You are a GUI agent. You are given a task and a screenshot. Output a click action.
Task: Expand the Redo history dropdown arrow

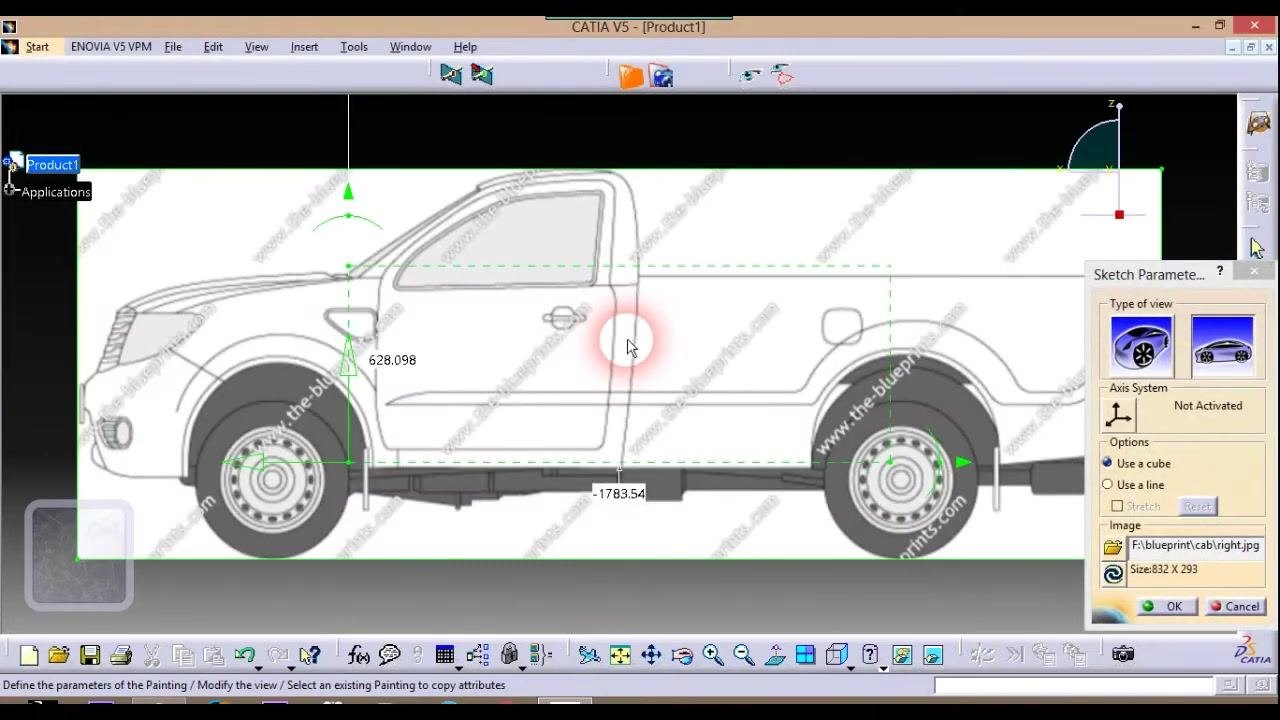click(x=291, y=668)
